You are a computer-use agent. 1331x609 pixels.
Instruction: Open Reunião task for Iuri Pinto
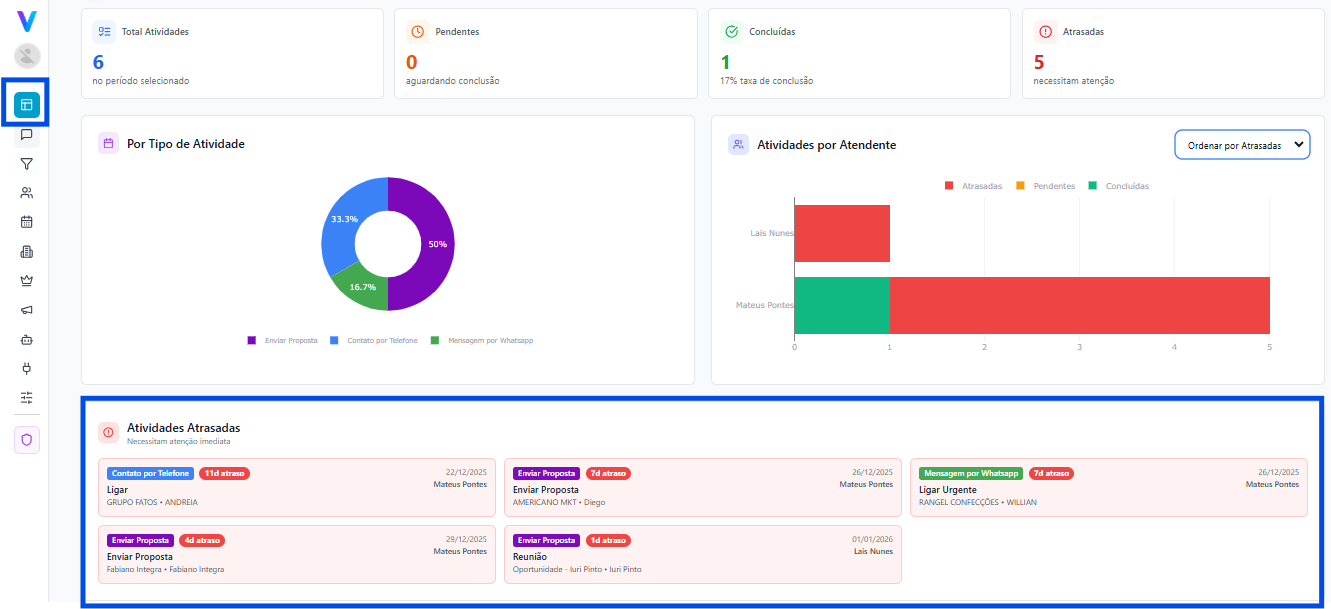pos(703,554)
